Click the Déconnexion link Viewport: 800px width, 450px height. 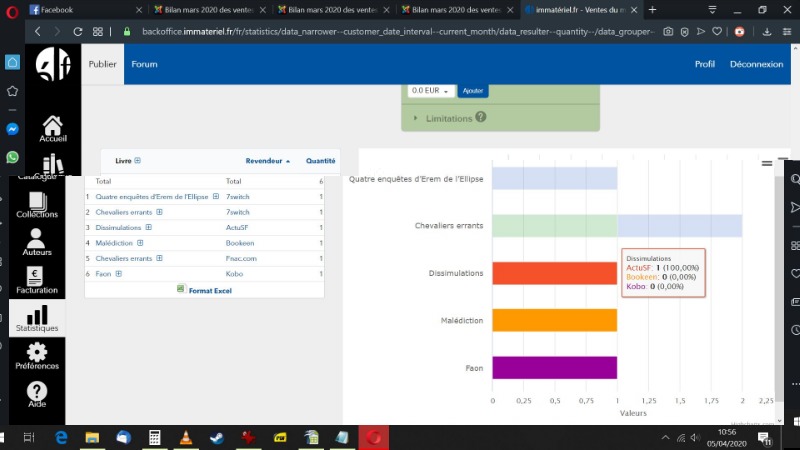[x=756, y=64]
